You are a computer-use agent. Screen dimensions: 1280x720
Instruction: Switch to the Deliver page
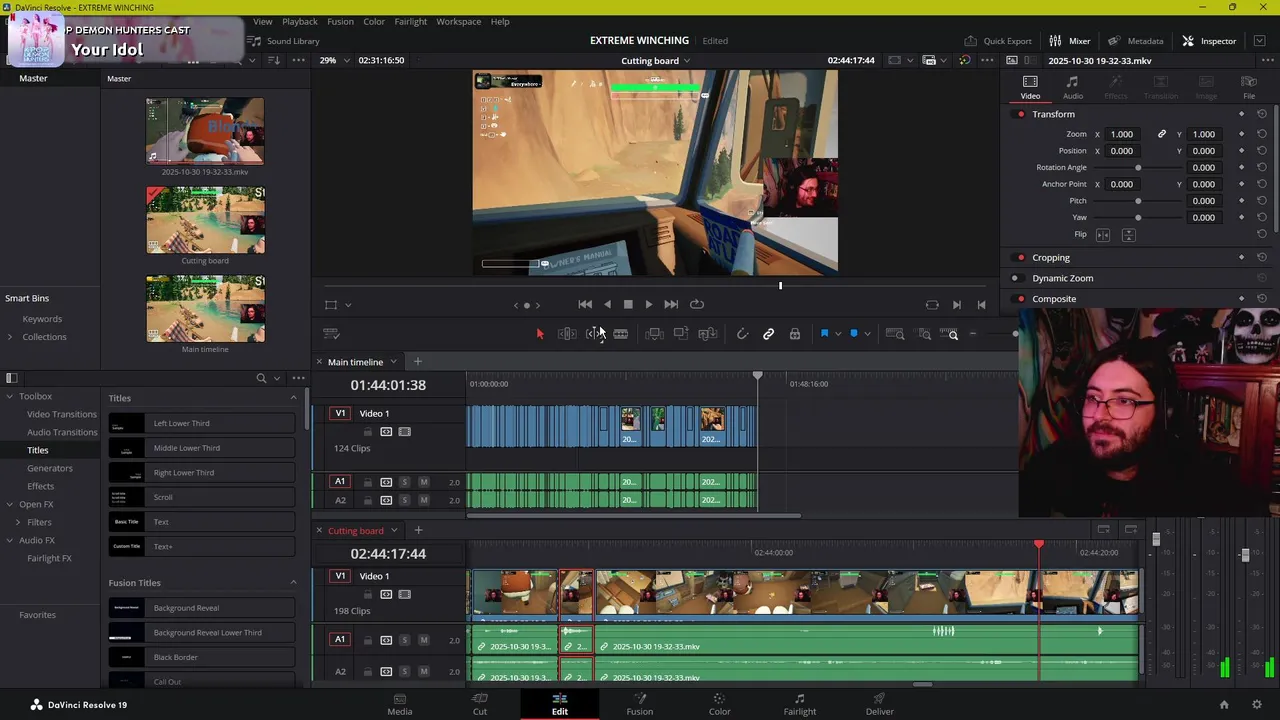tap(880, 704)
